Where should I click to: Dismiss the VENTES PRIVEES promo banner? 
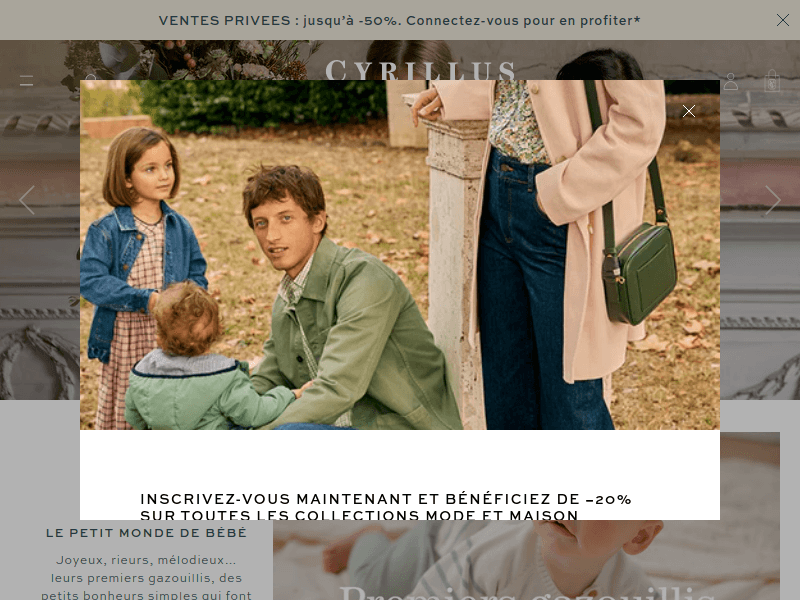click(782, 20)
